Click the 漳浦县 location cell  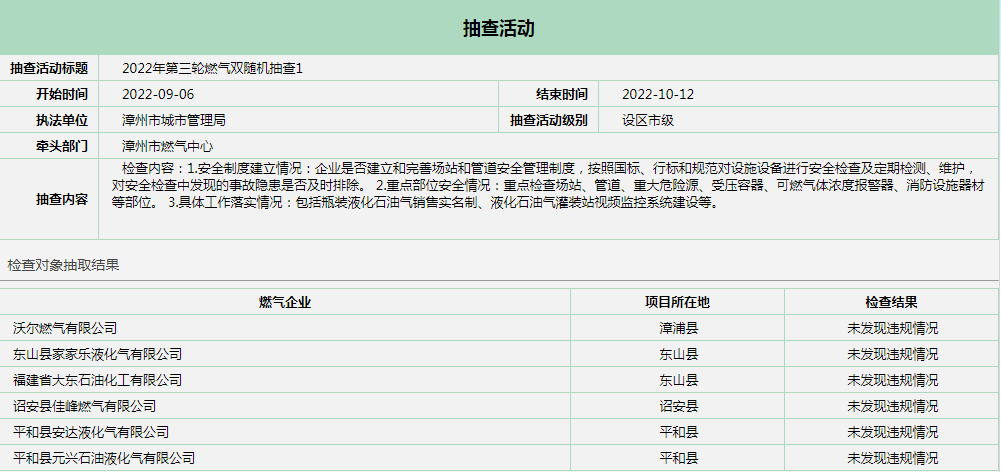[x=678, y=328]
